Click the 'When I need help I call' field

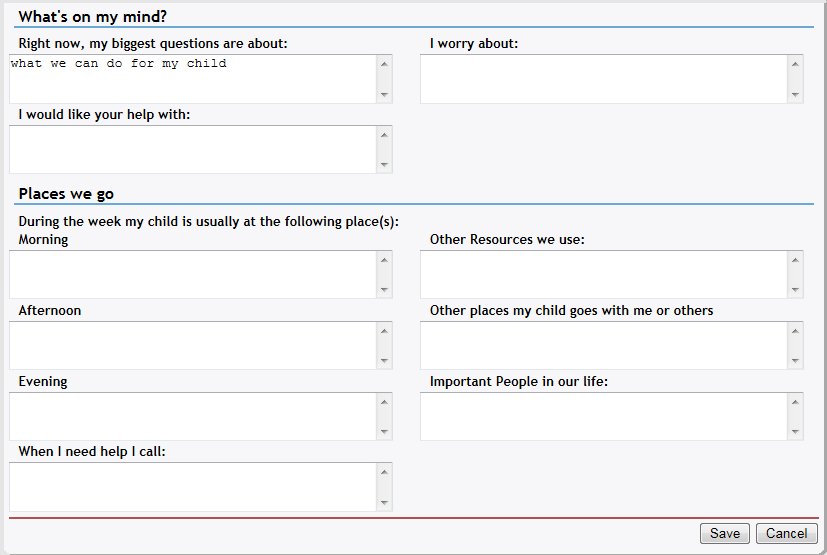point(192,487)
